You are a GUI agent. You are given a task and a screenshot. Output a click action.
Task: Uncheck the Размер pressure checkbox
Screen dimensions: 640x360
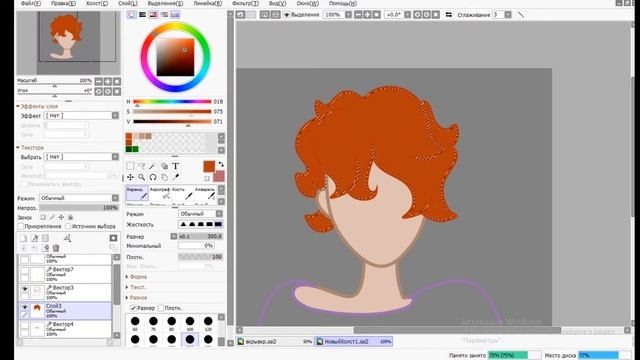click(x=133, y=308)
